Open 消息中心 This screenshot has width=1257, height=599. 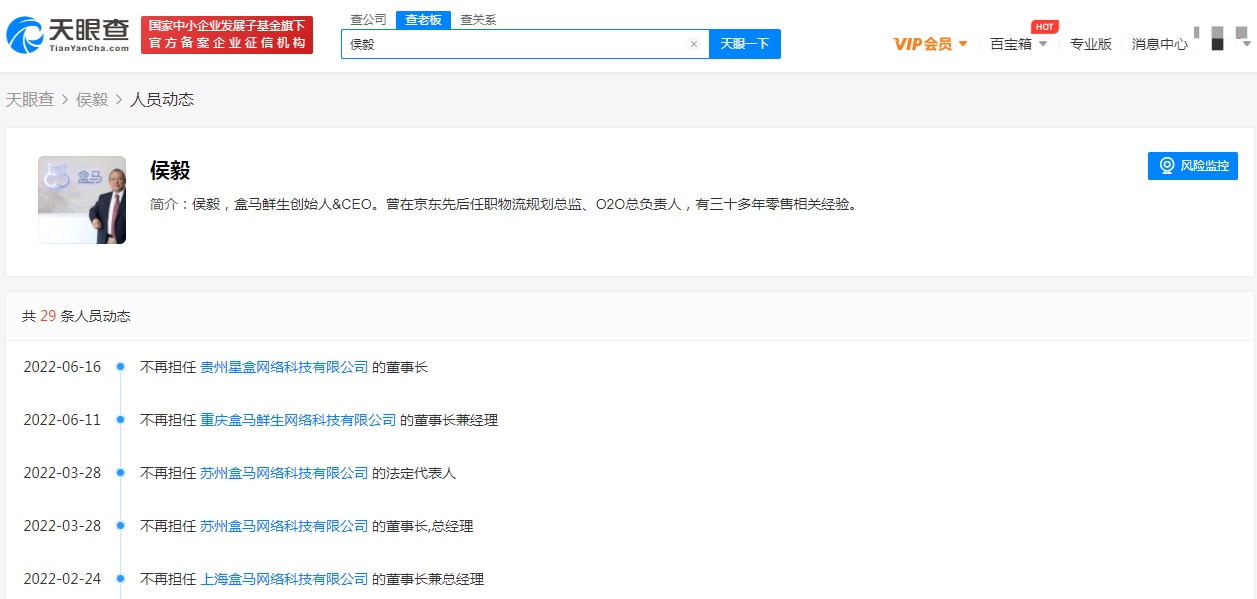1160,44
